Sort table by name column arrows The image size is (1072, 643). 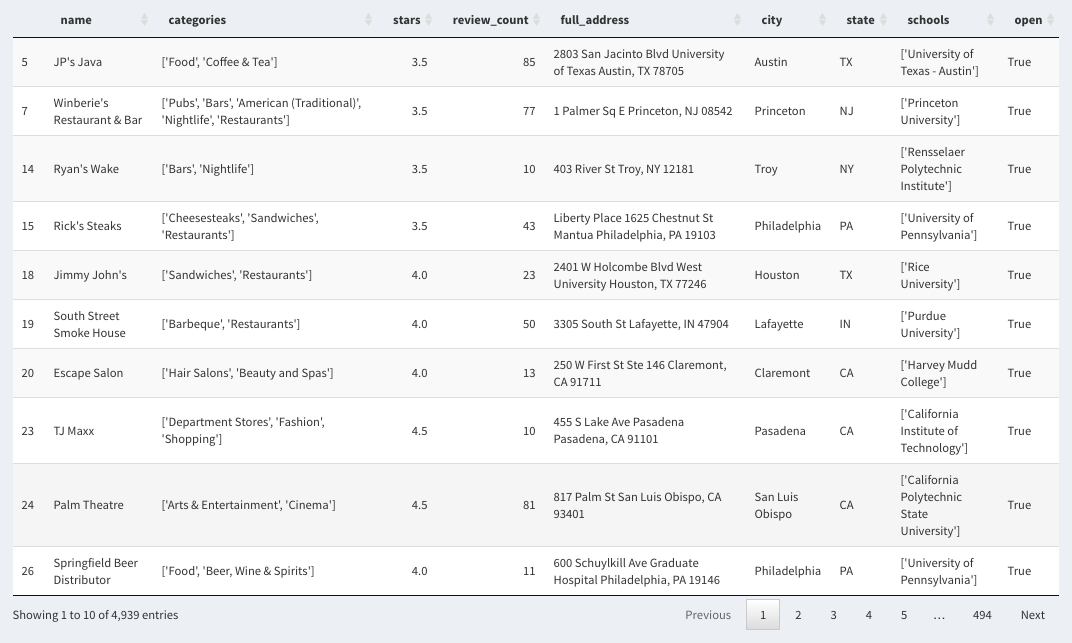[x=144, y=20]
